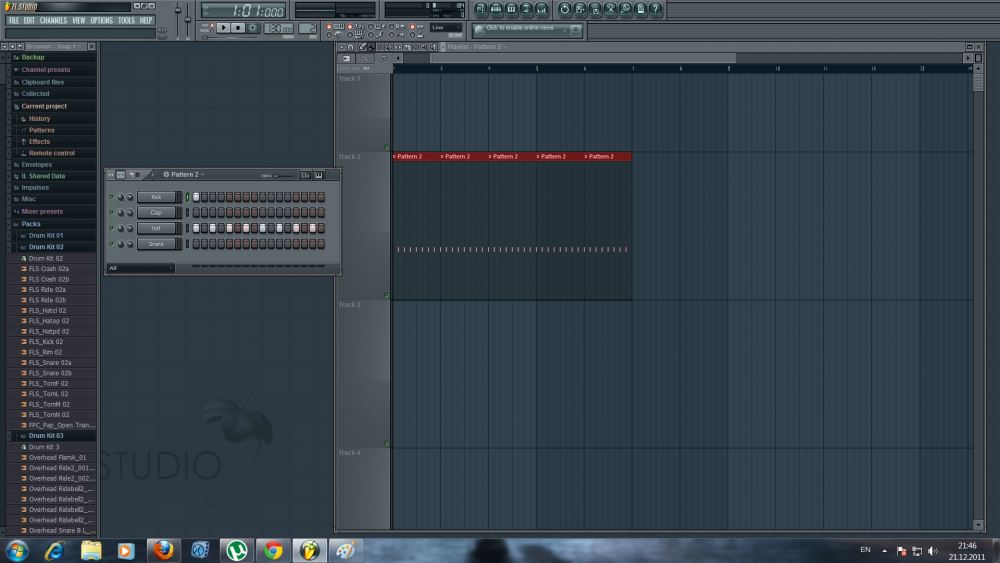Open the Piano Roll shortcut icon
This screenshot has width=1000, height=563.
(511, 10)
